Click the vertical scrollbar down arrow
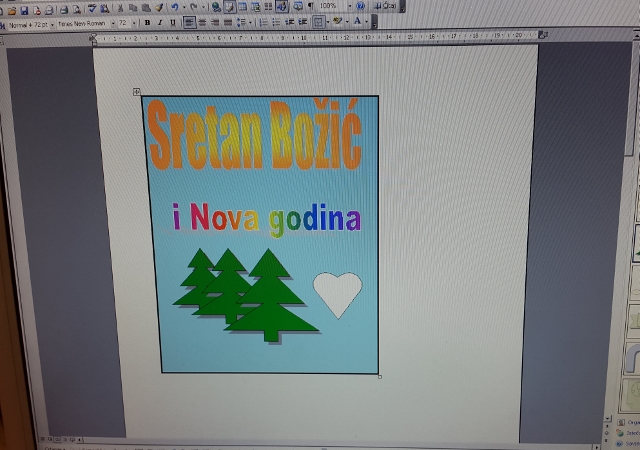 pyautogui.click(x=608, y=419)
